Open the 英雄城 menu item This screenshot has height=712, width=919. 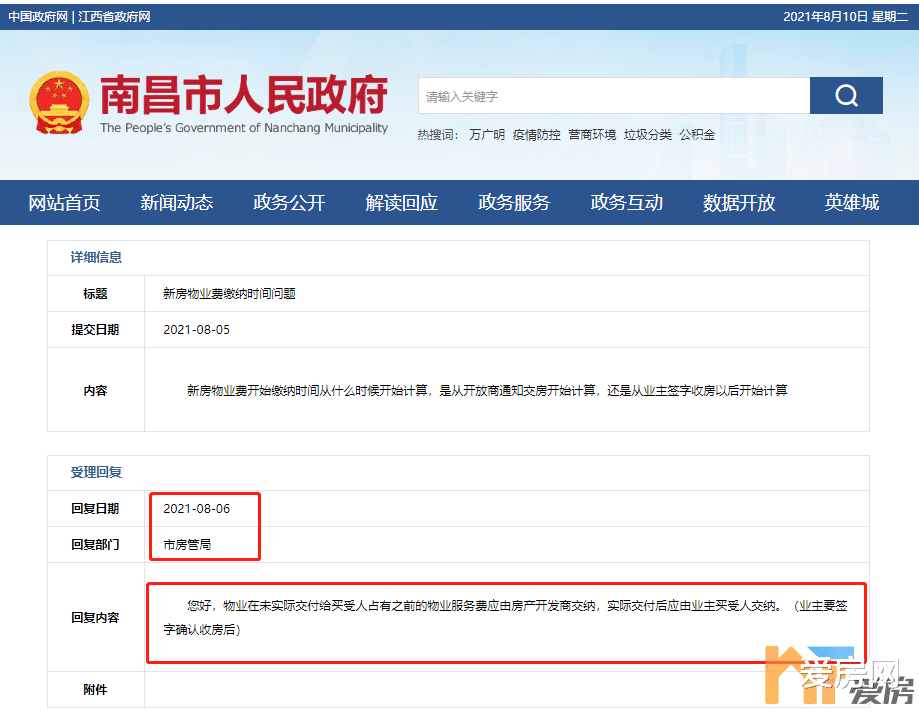[x=852, y=203]
